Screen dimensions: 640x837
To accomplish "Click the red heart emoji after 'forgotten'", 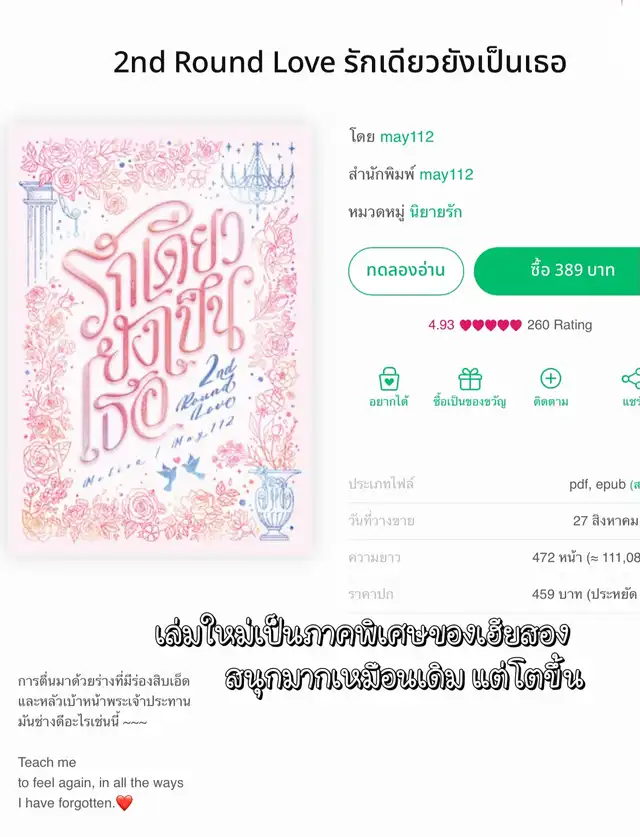I will [x=124, y=802].
